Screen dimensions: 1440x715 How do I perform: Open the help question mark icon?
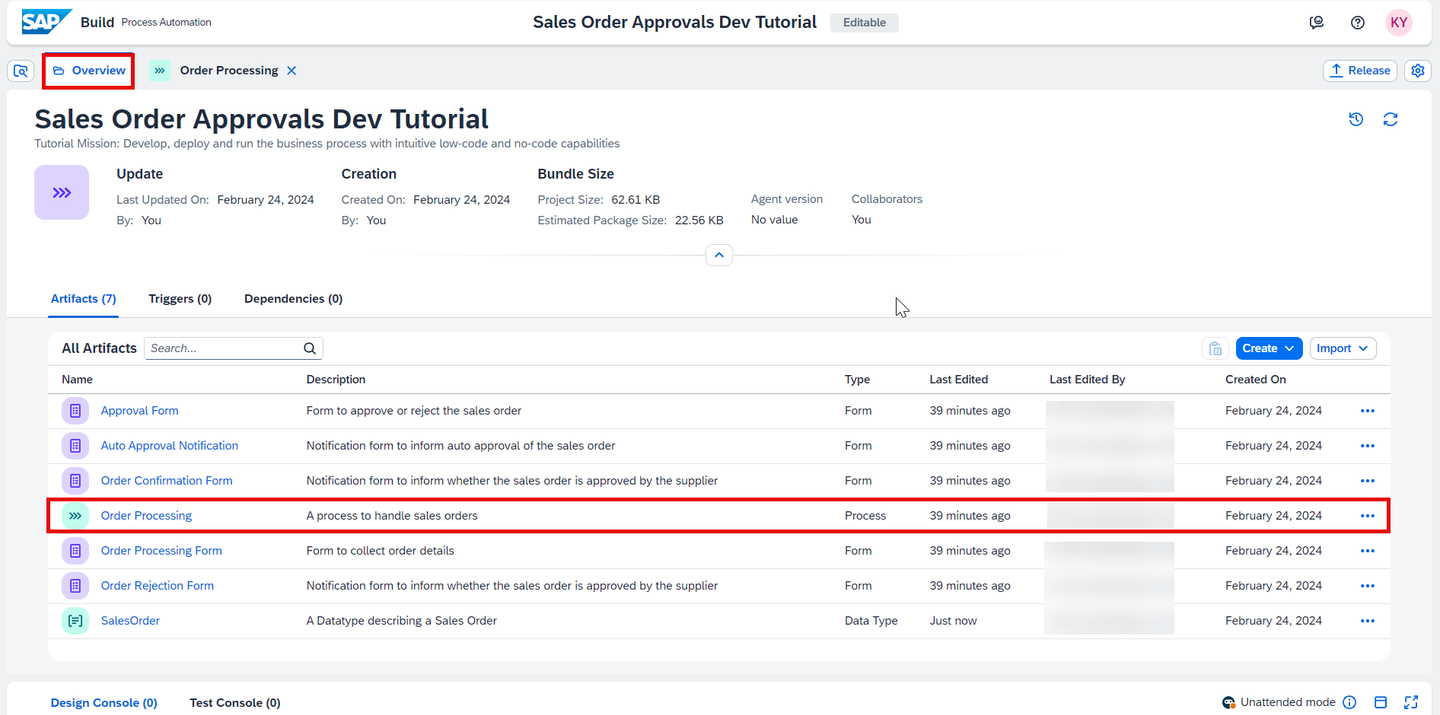1357,22
